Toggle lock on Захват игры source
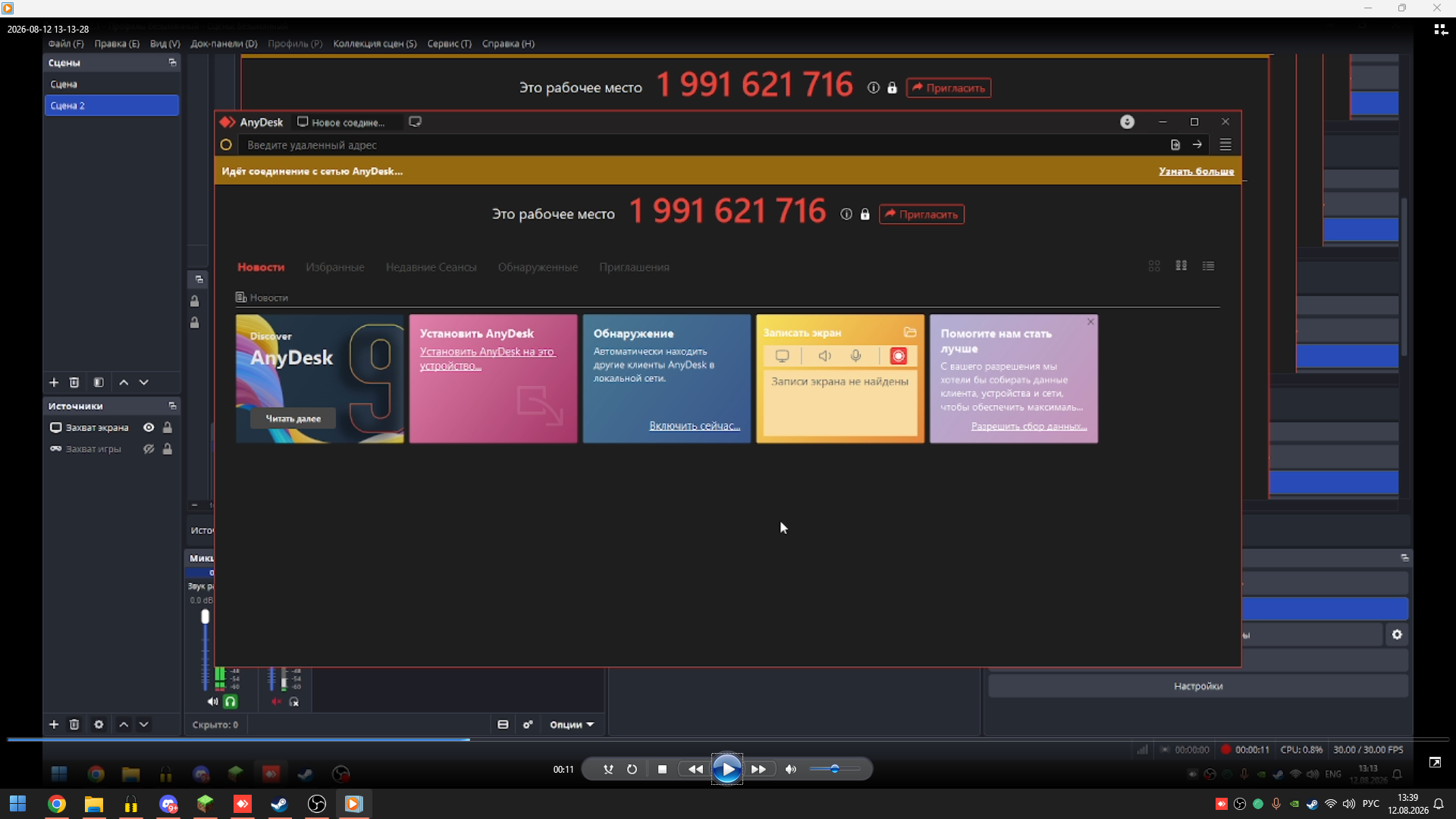The image size is (1456, 819). 168,449
